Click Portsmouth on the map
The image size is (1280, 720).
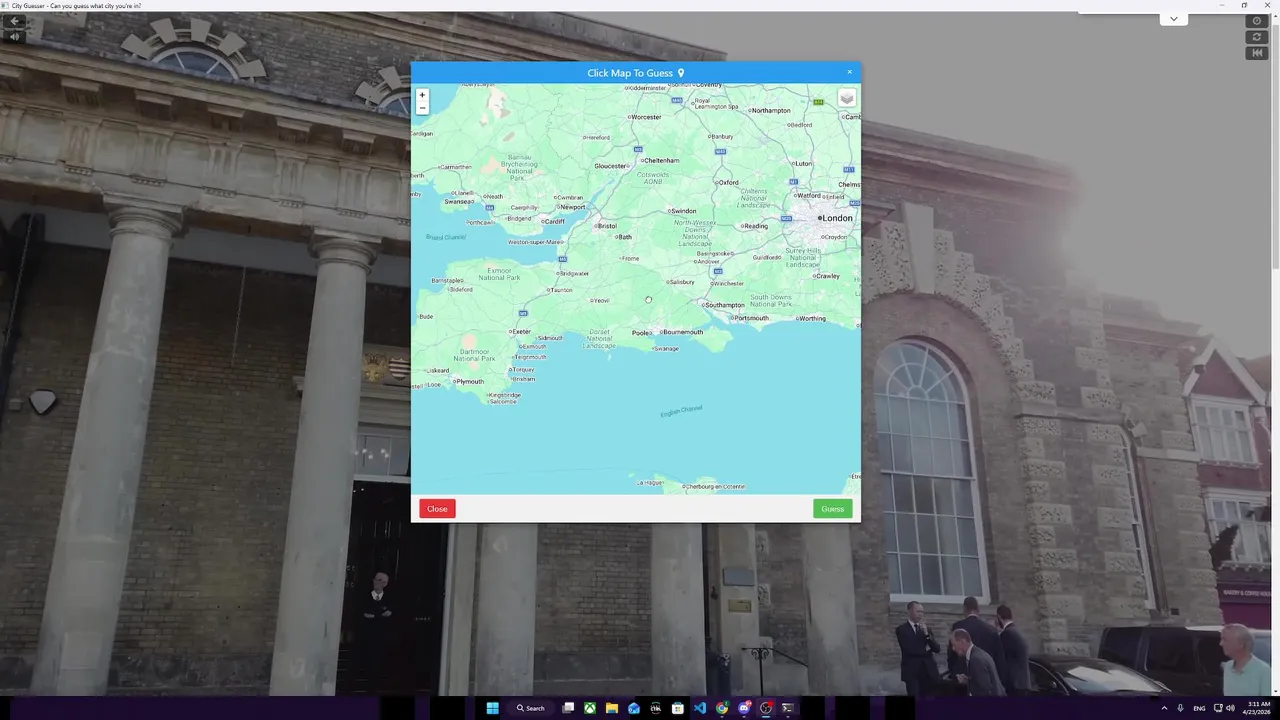[x=751, y=318]
